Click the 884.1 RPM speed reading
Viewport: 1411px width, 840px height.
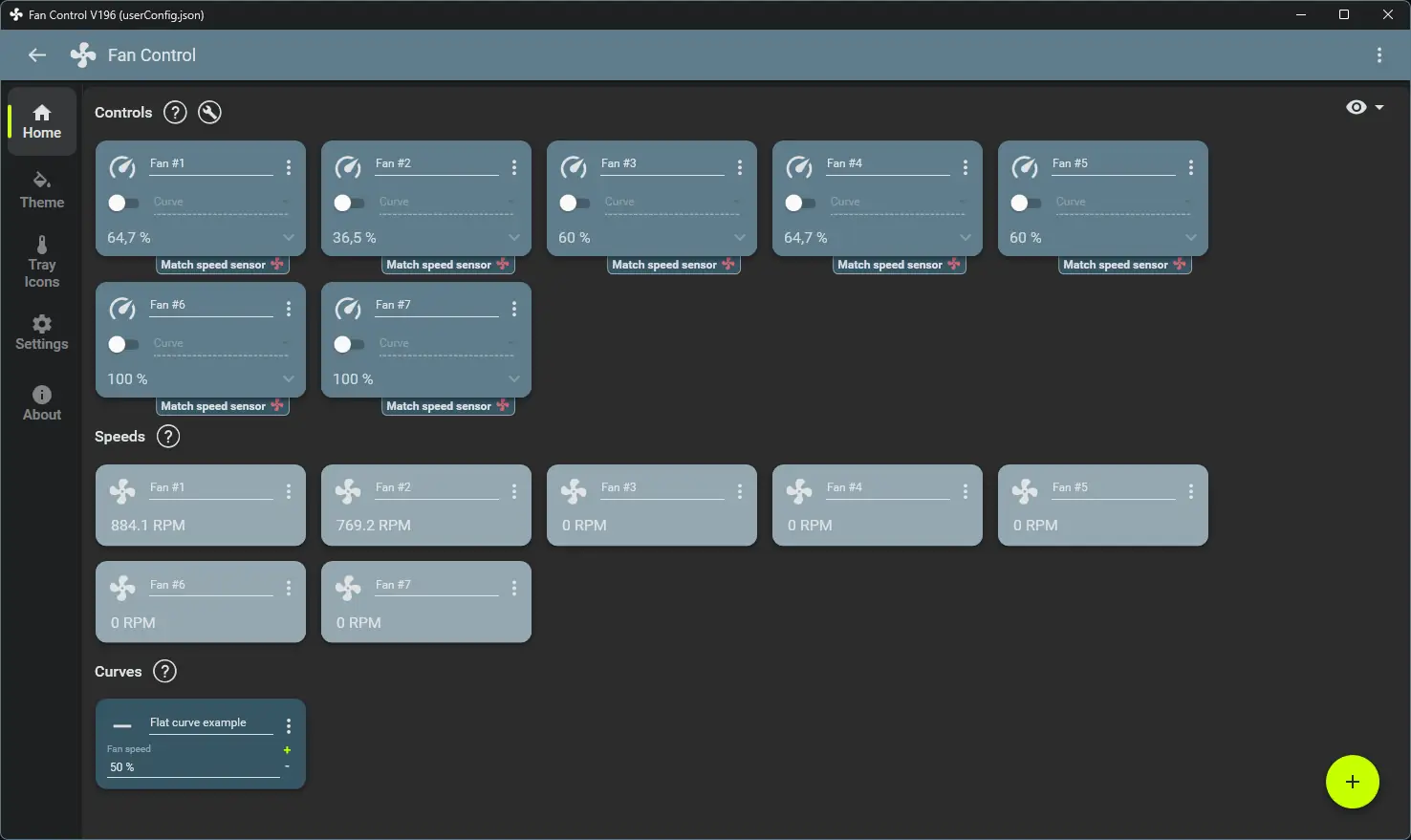148,526
